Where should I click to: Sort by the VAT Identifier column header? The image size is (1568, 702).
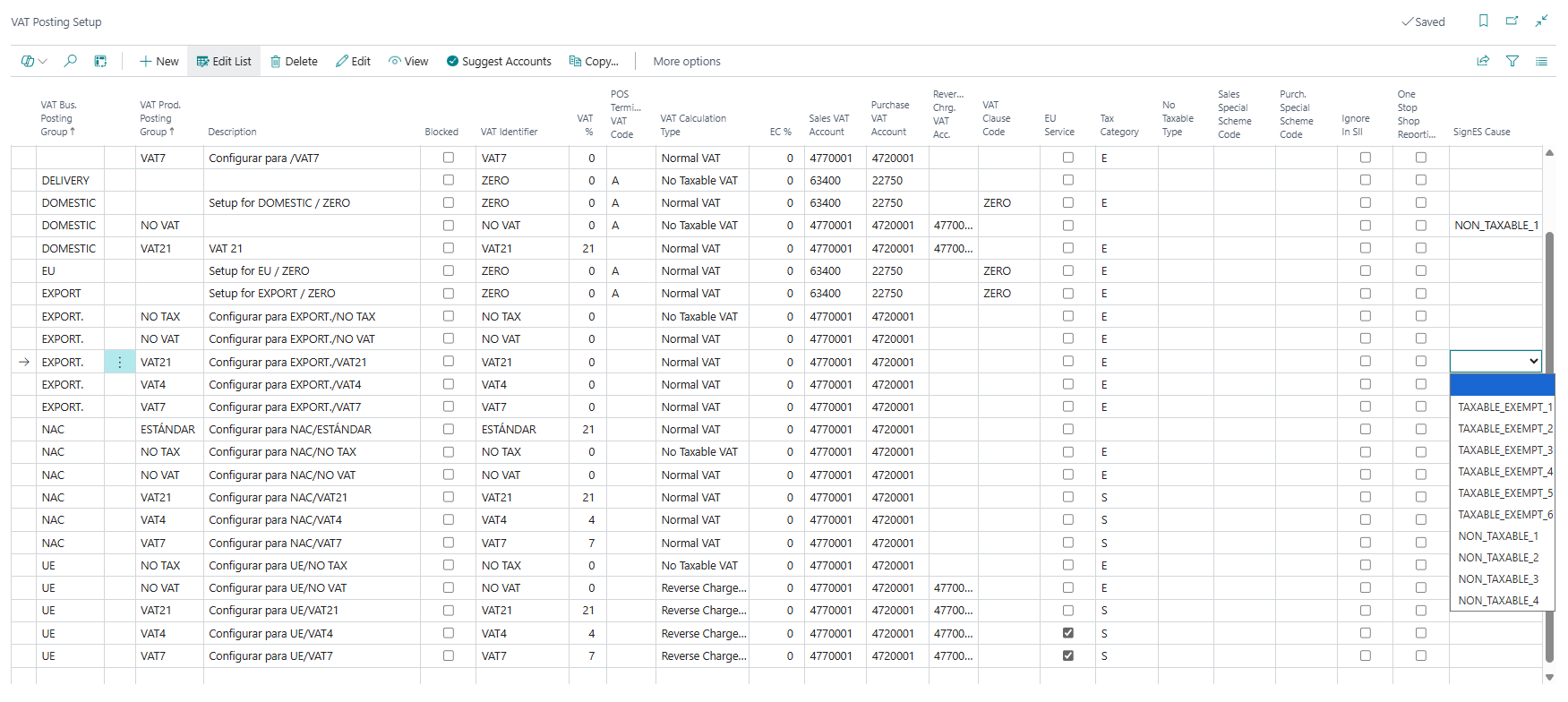(509, 132)
